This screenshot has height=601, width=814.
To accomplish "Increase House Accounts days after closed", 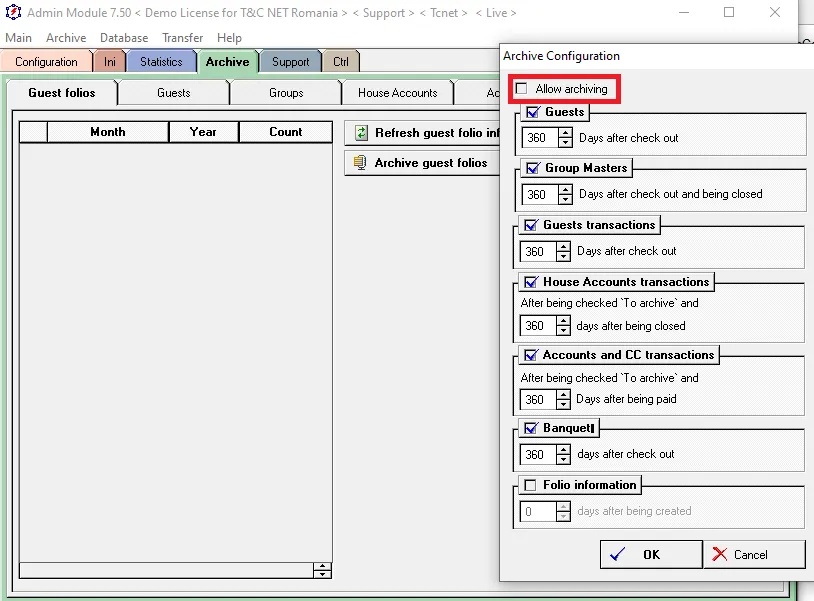I will click(x=563, y=321).
